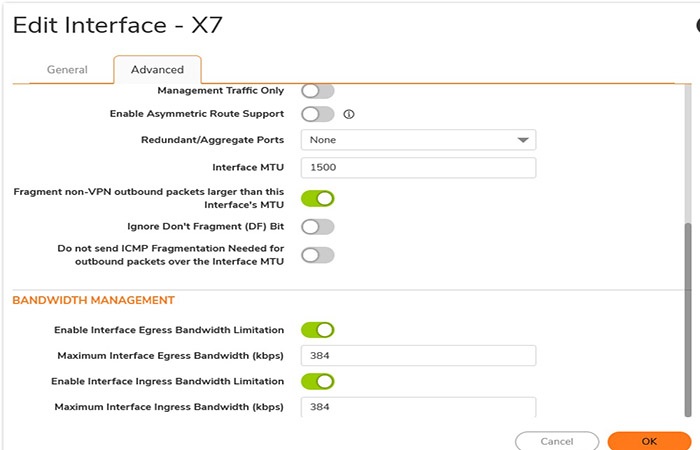Click the vertical scrollbar thumb
700x450 pixels.
[688, 320]
